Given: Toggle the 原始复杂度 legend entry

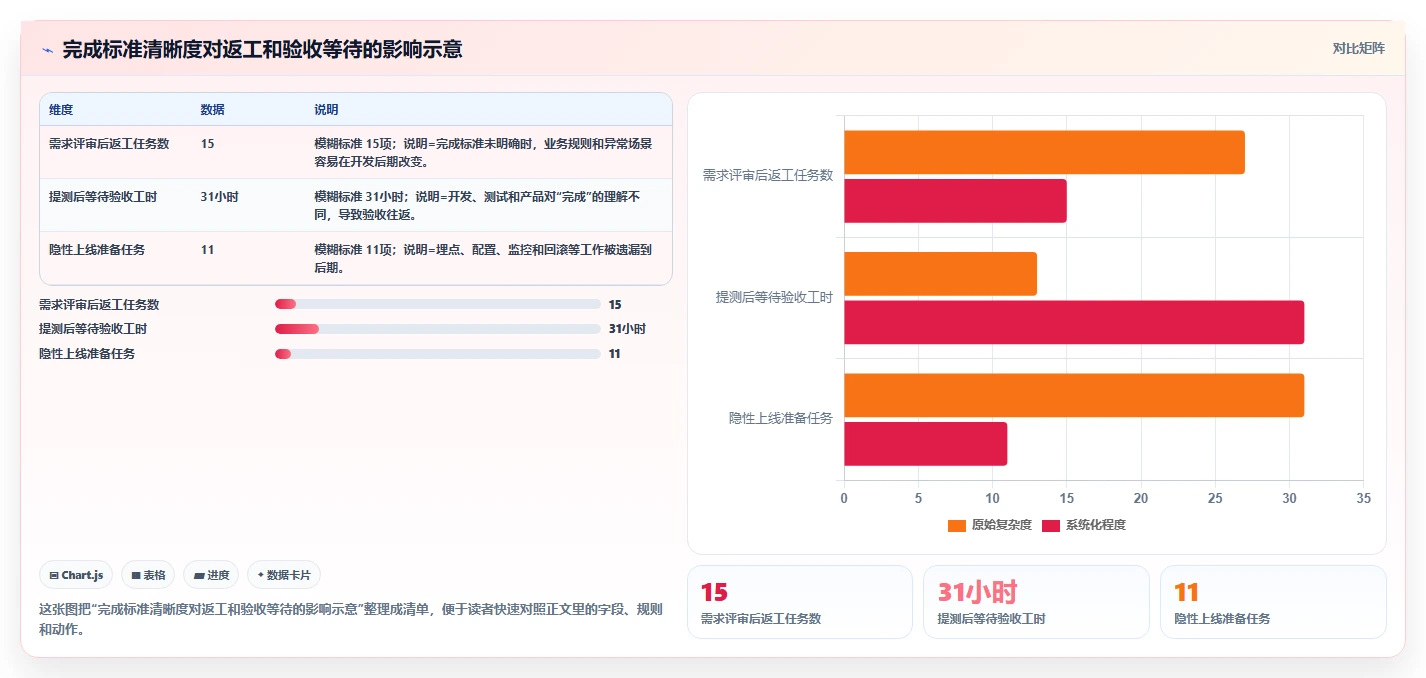Looking at the screenshot, I should [989, 525].
